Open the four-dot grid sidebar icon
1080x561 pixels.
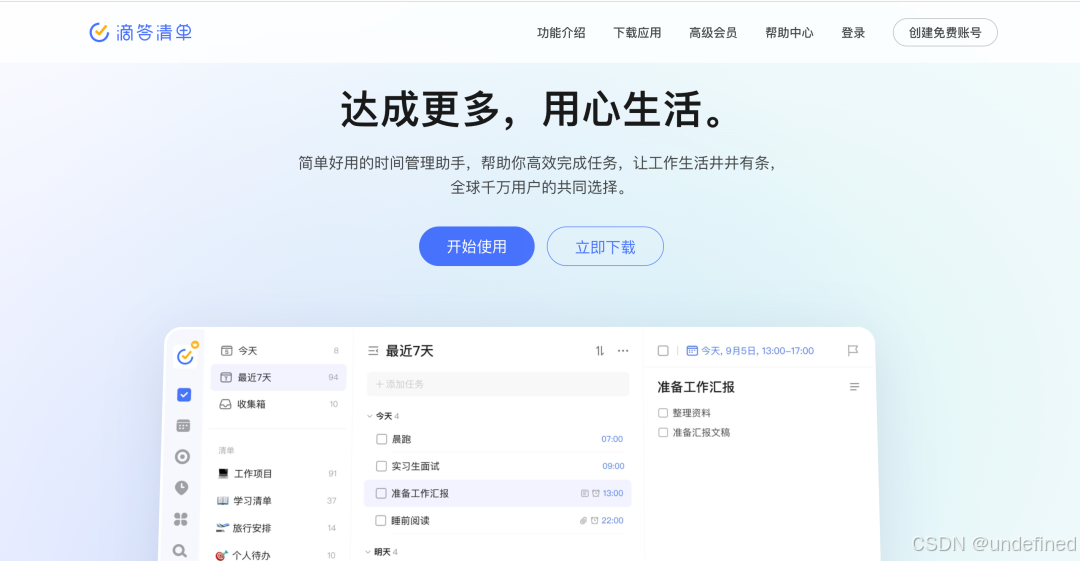point(180,519)
